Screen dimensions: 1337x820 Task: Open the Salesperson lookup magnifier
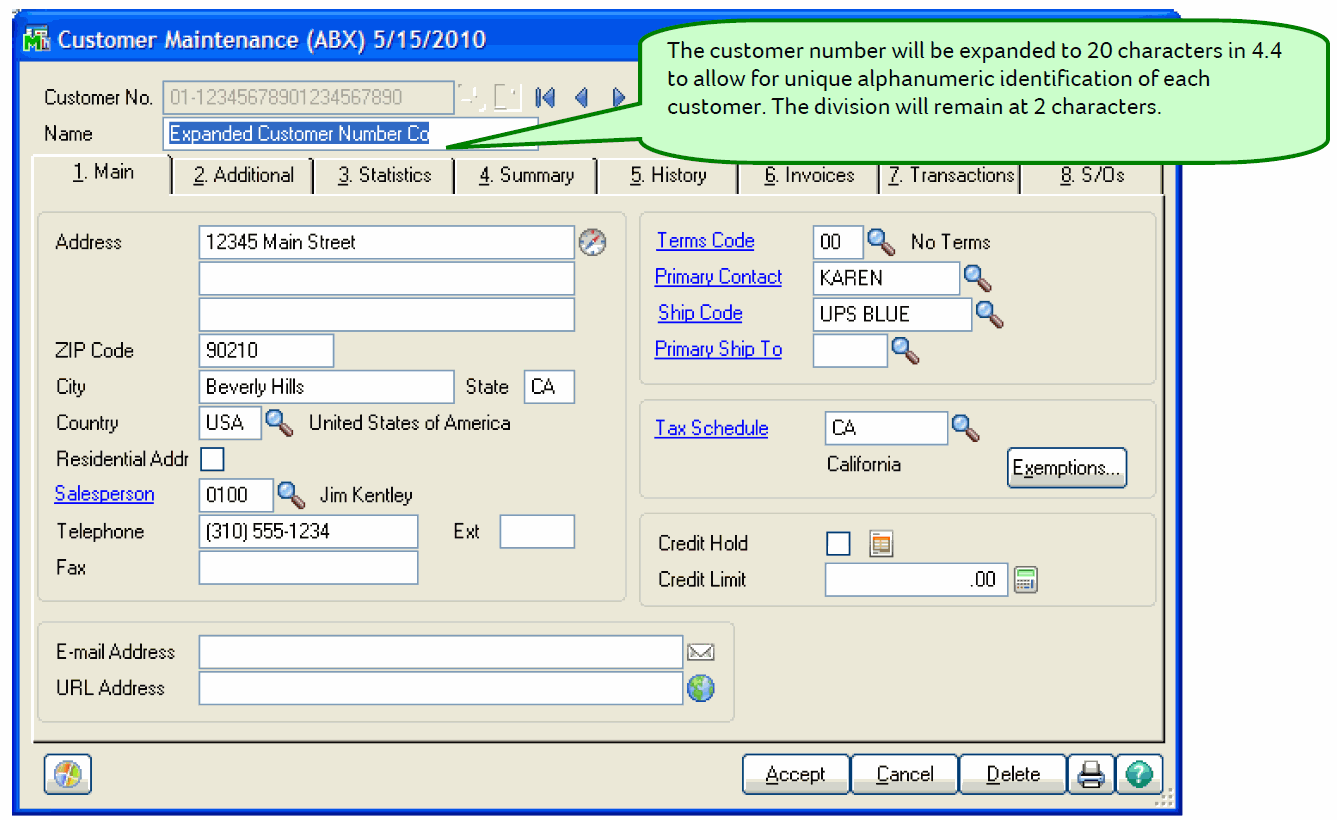click(291, 495)
